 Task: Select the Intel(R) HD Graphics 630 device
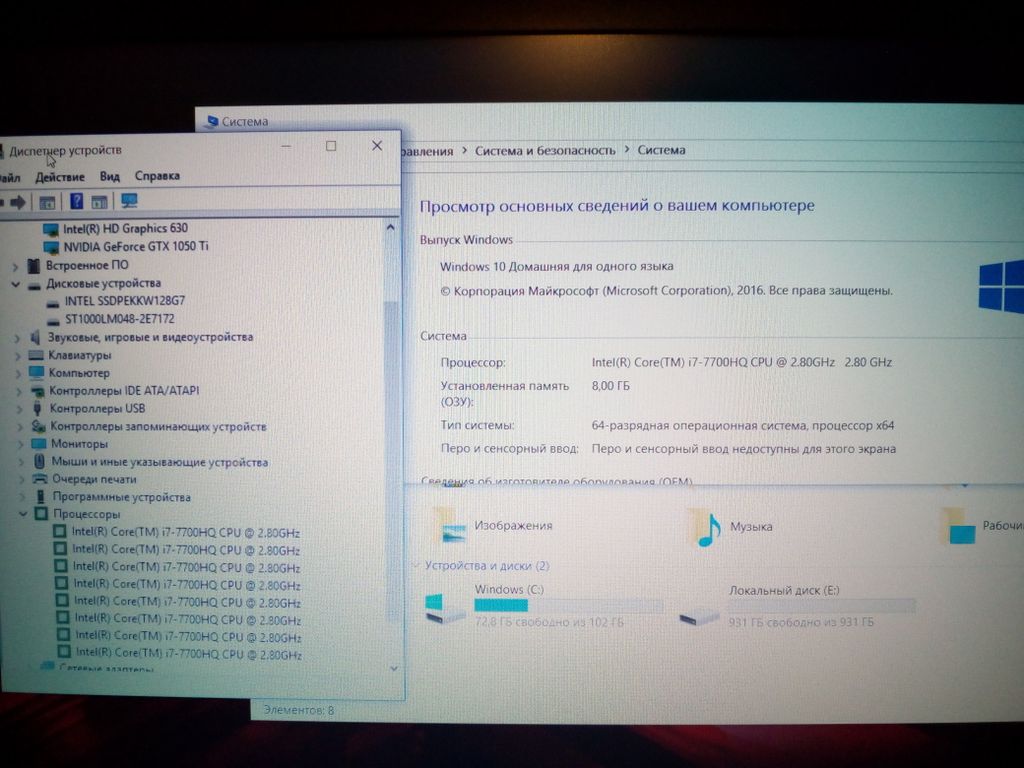(x=124, y=228)
